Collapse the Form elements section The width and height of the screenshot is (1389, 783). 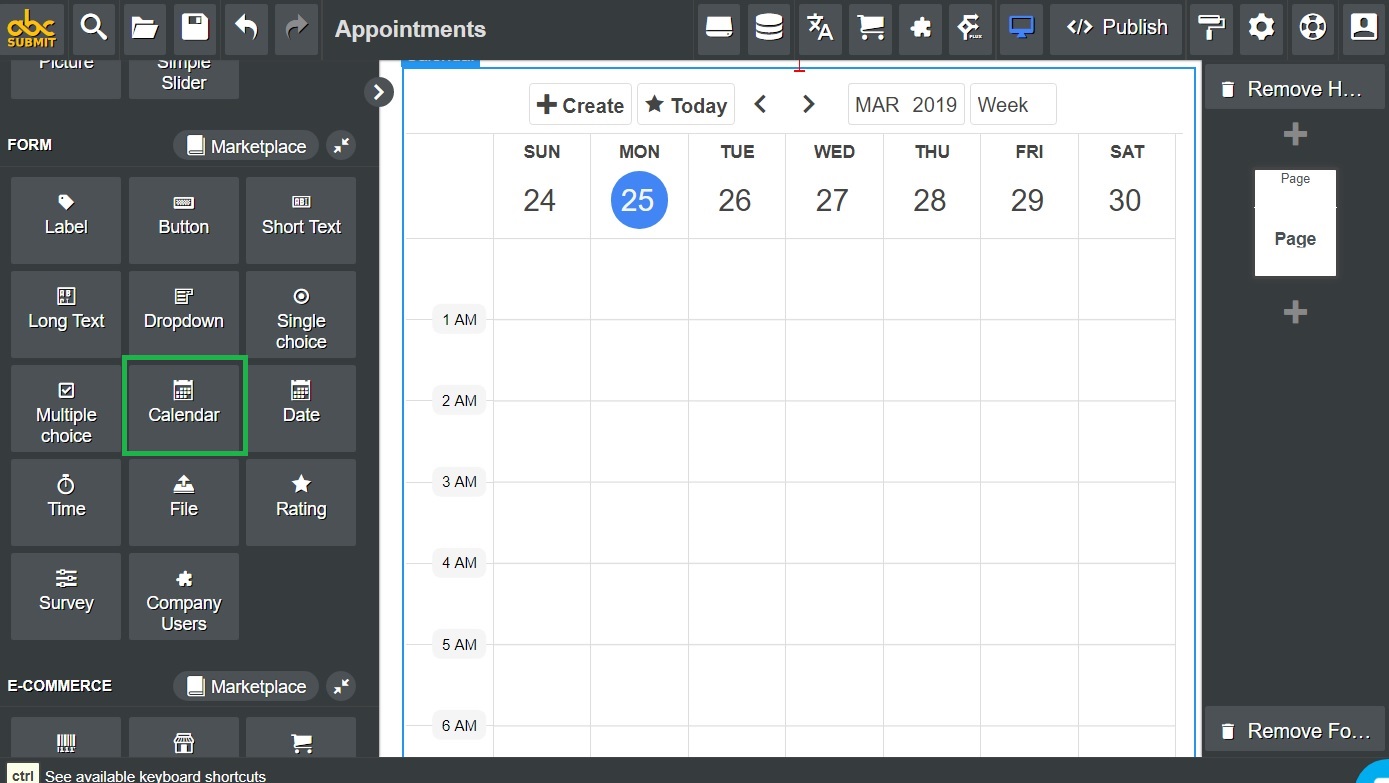click(x=340, y=144)
